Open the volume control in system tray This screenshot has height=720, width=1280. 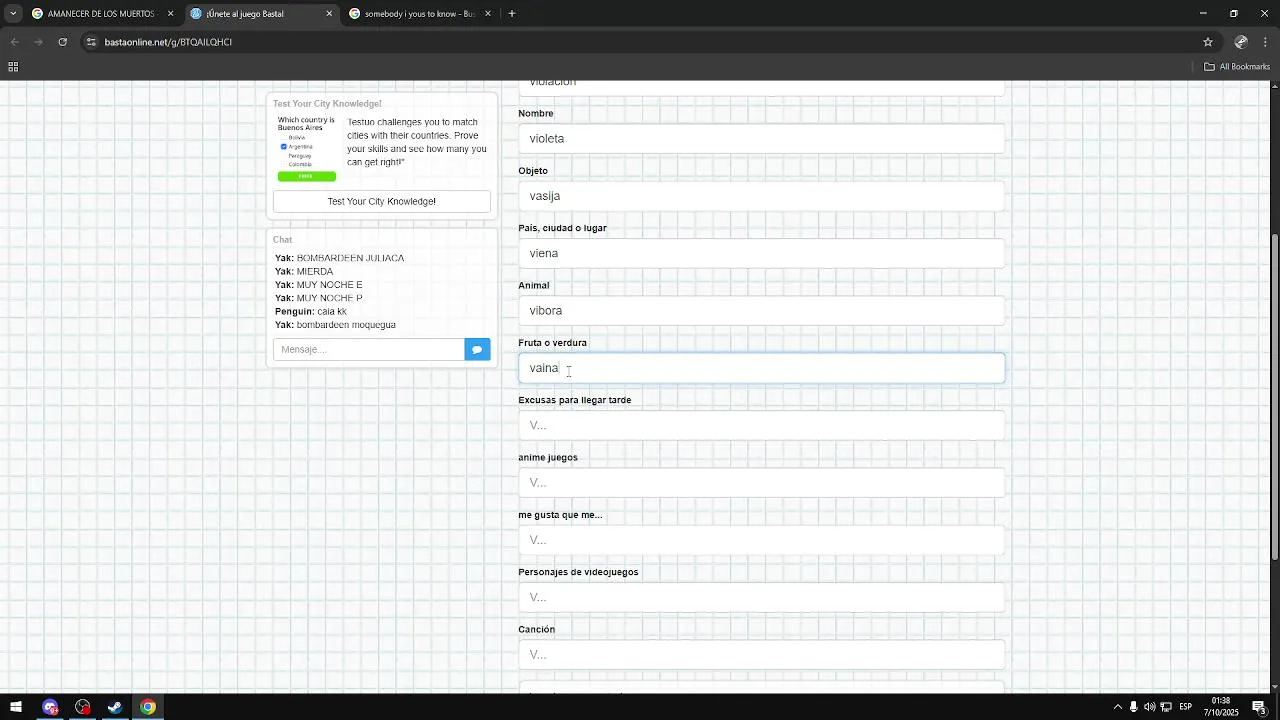click(x=1149, y=707)
